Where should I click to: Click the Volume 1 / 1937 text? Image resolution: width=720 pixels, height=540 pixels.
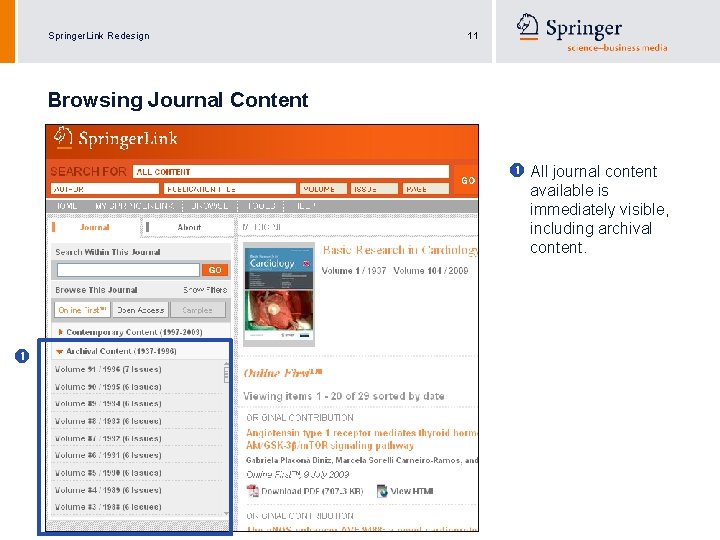point(354,270)
